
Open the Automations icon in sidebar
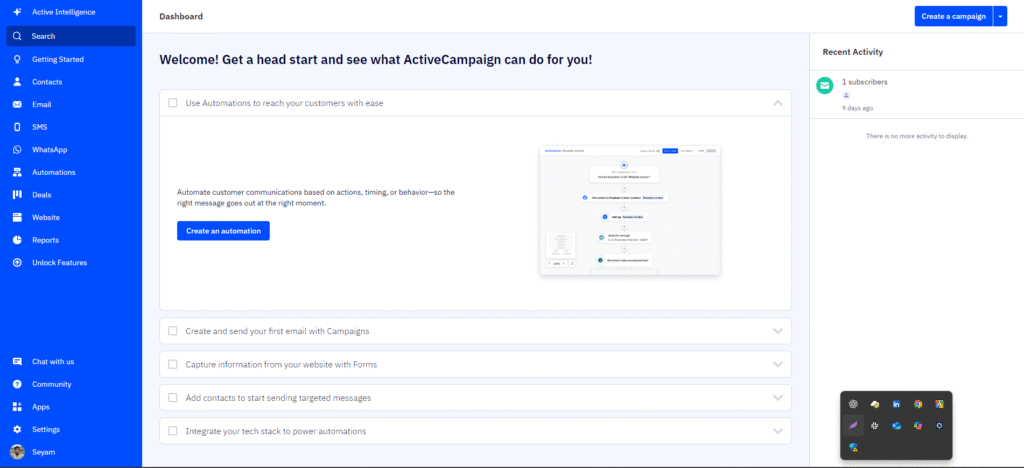(18, 172)
